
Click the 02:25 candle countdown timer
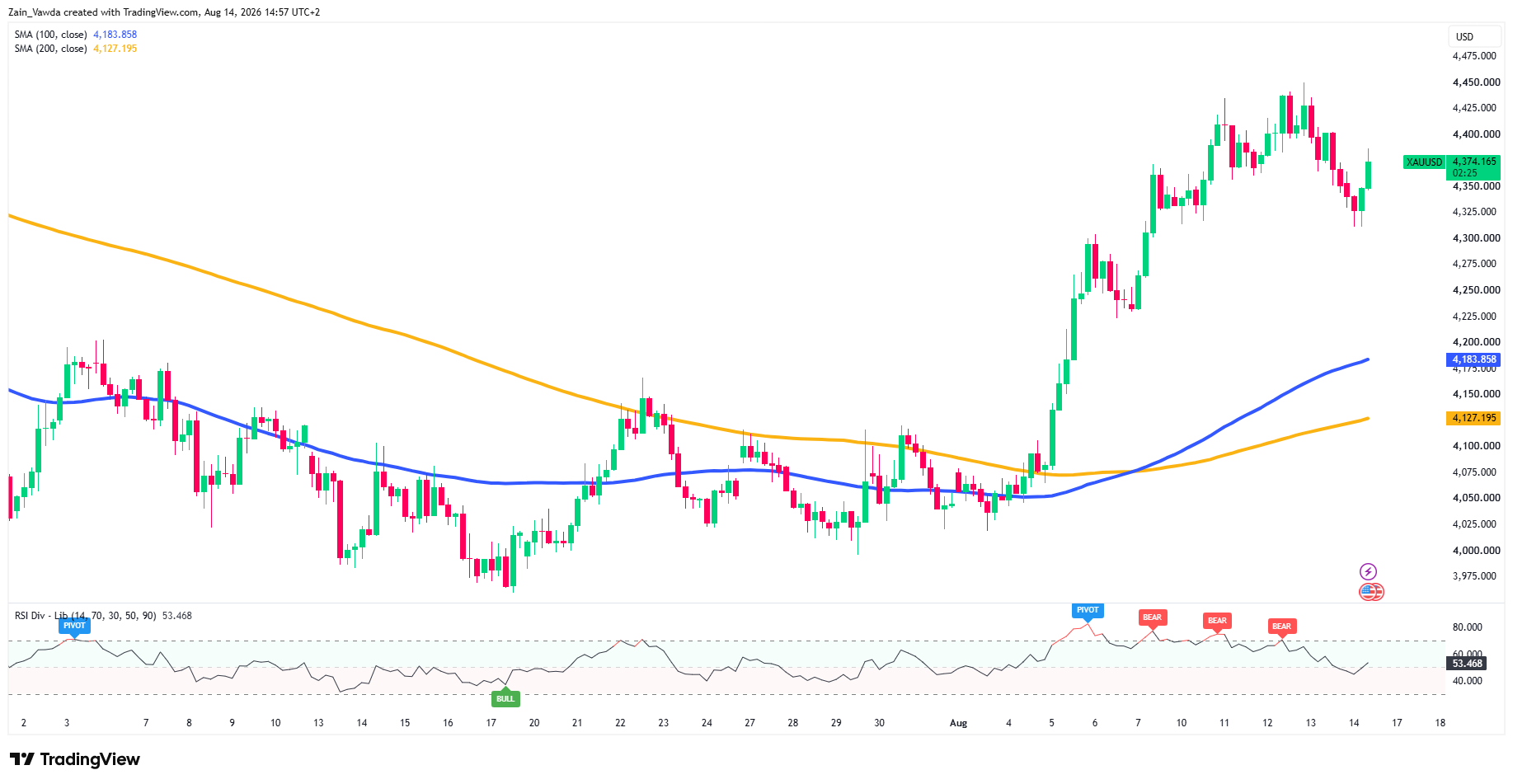pyautogui.click(x=1464, y=173)
